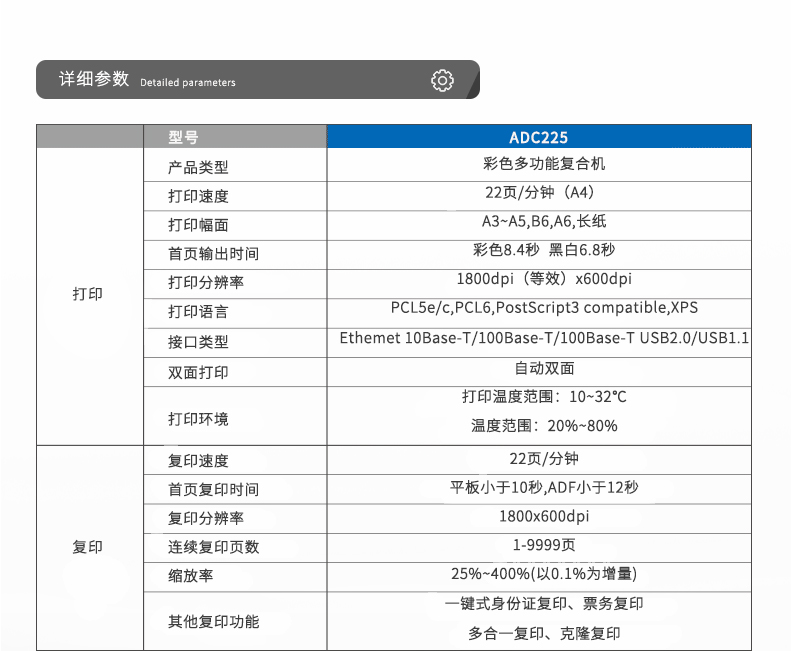Select the 打印幅面 row label

[198, 225]
